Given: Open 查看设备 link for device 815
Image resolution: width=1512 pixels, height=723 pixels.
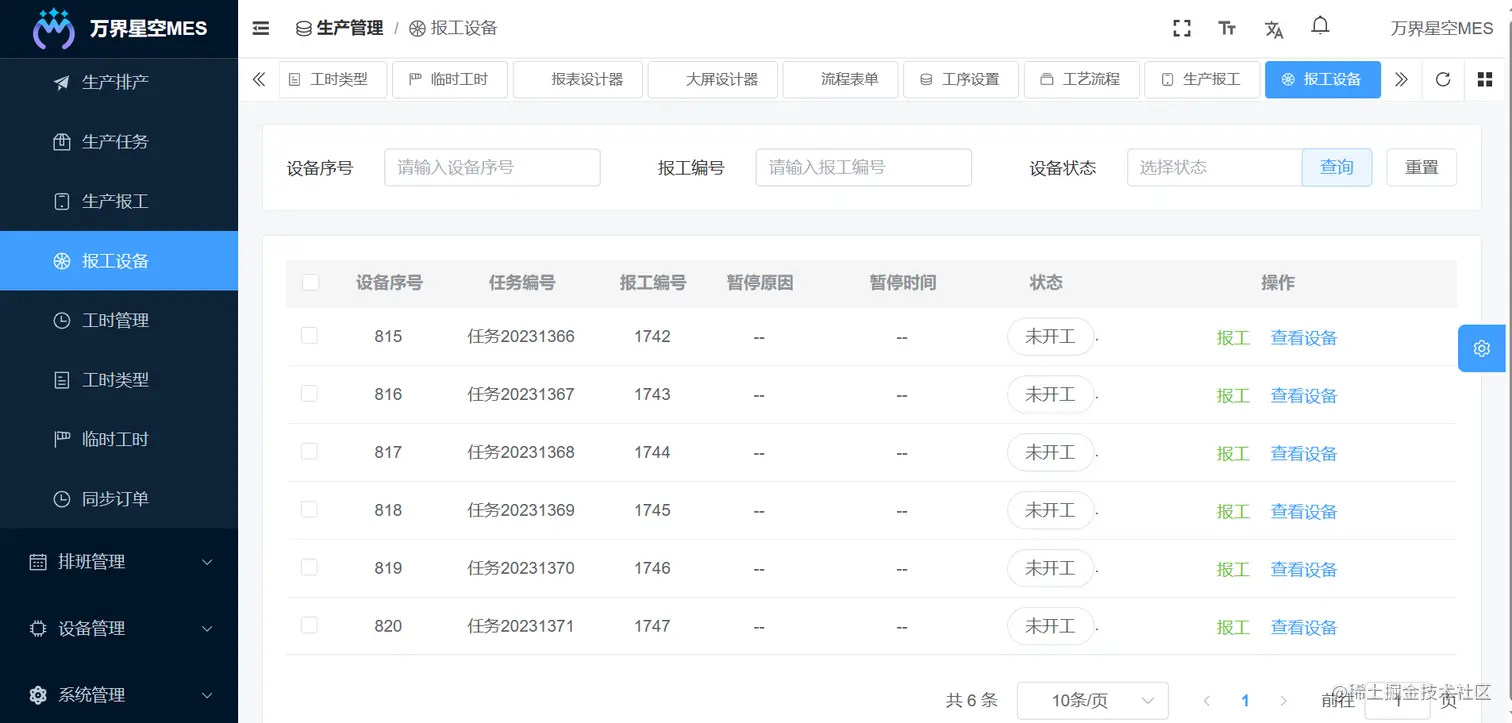Looking at the screenshot, I should (1303, 337).
